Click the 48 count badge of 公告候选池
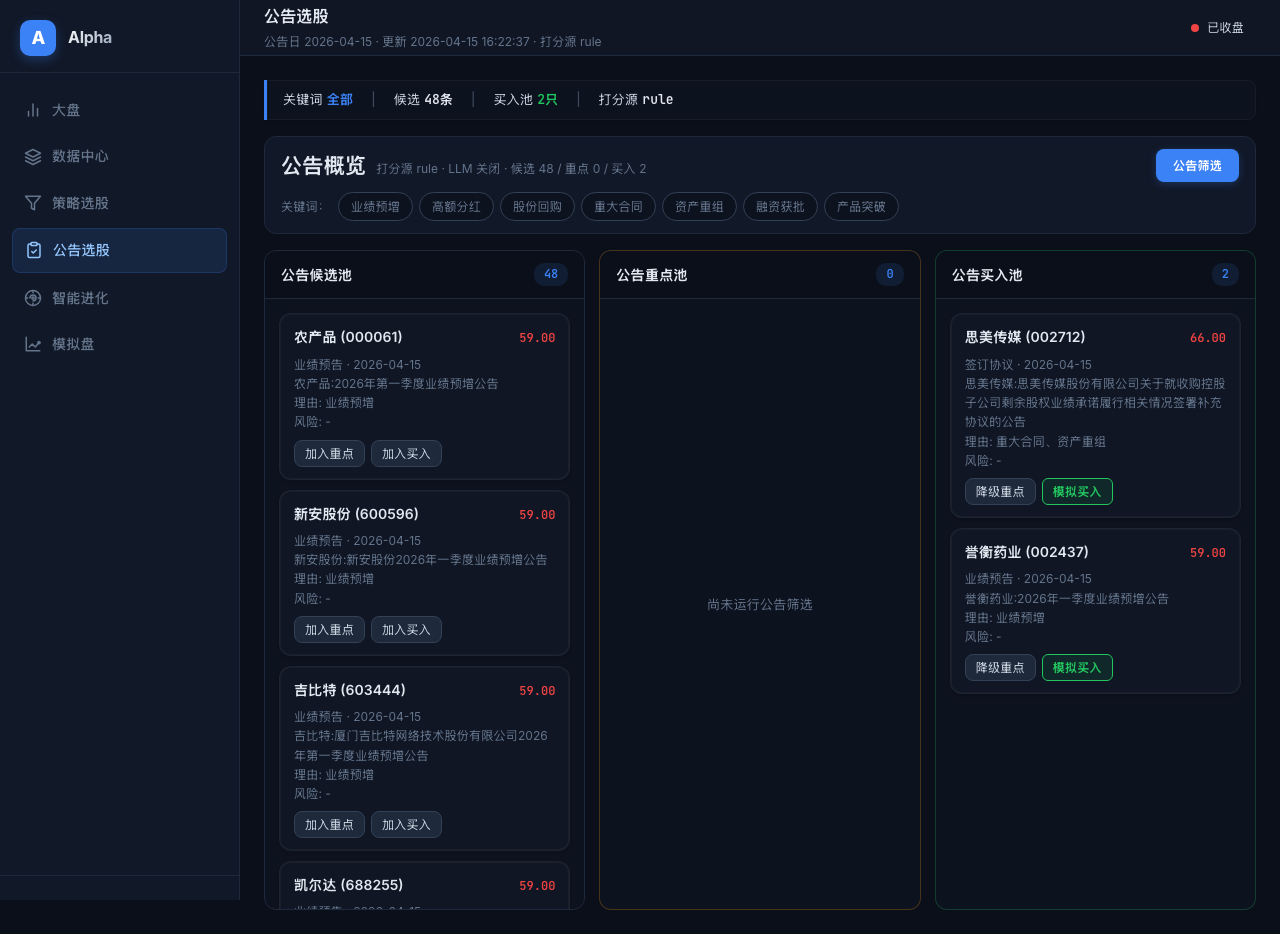The height and width of the screenshot is (934, 1280). coord(551,274)
